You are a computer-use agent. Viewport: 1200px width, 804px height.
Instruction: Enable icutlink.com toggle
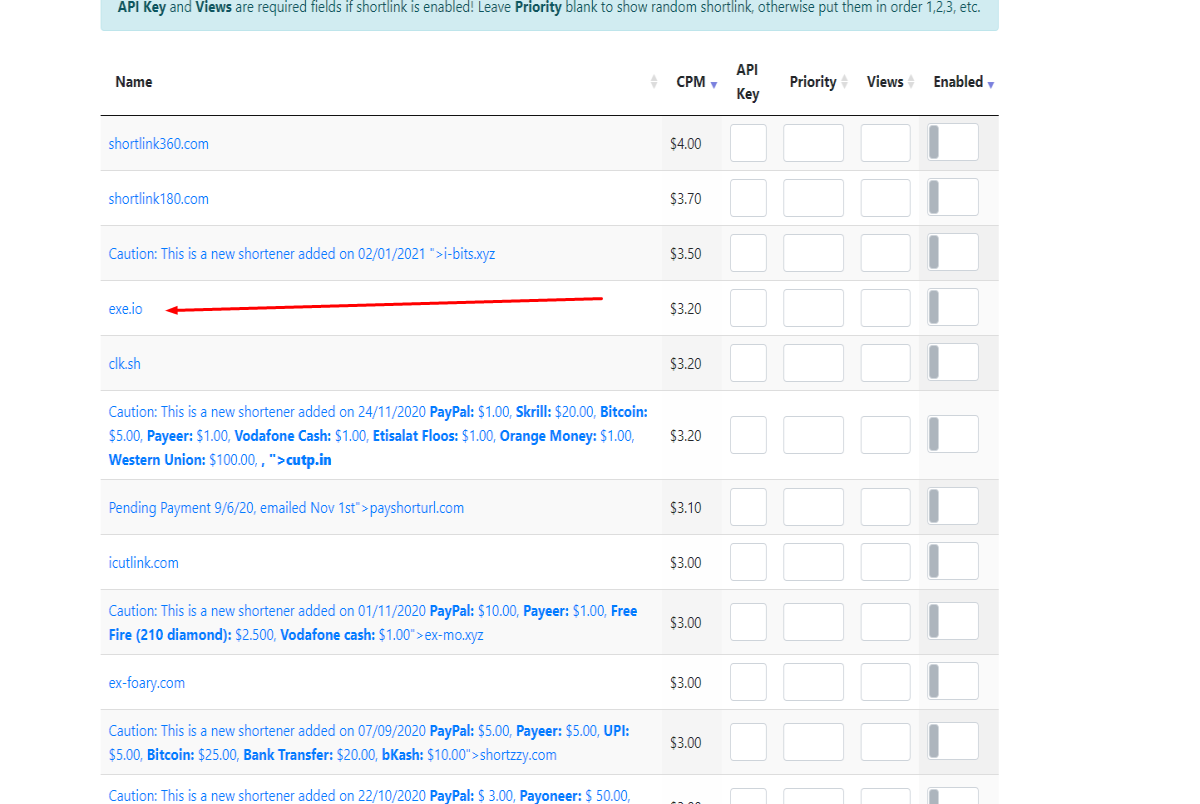click(953, 562)
